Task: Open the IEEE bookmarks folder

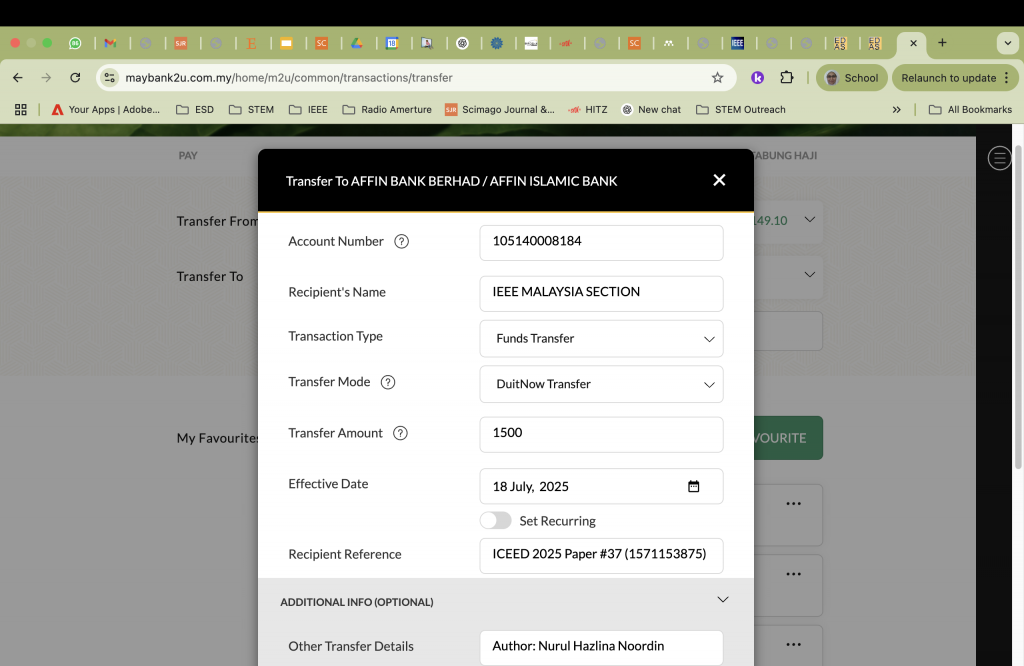Action: (x=308, y=110)
